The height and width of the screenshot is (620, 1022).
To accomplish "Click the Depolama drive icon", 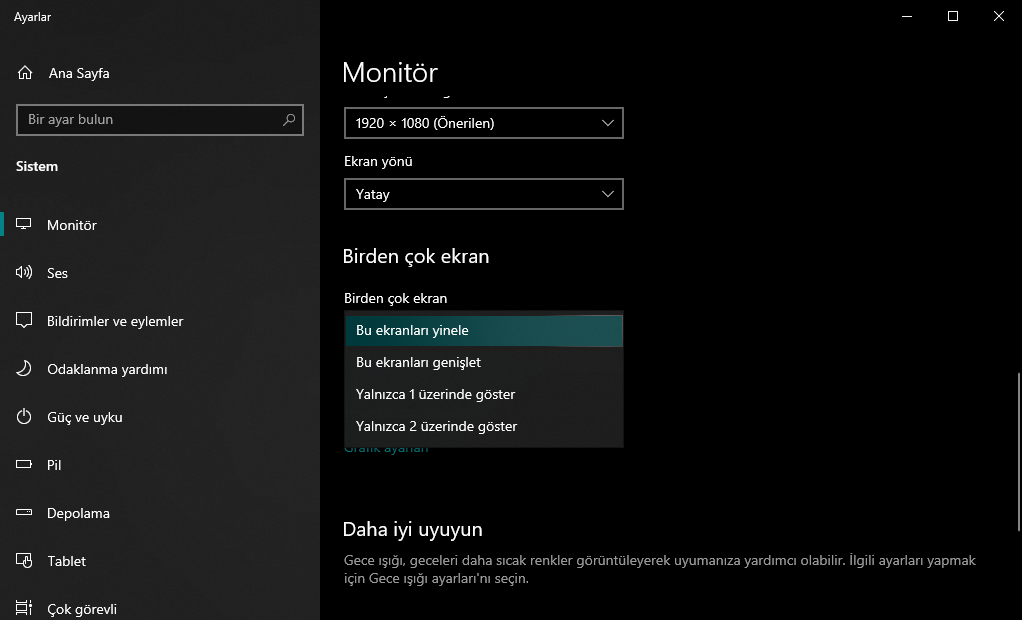I will pyautogui.click(x=24, y=512).
